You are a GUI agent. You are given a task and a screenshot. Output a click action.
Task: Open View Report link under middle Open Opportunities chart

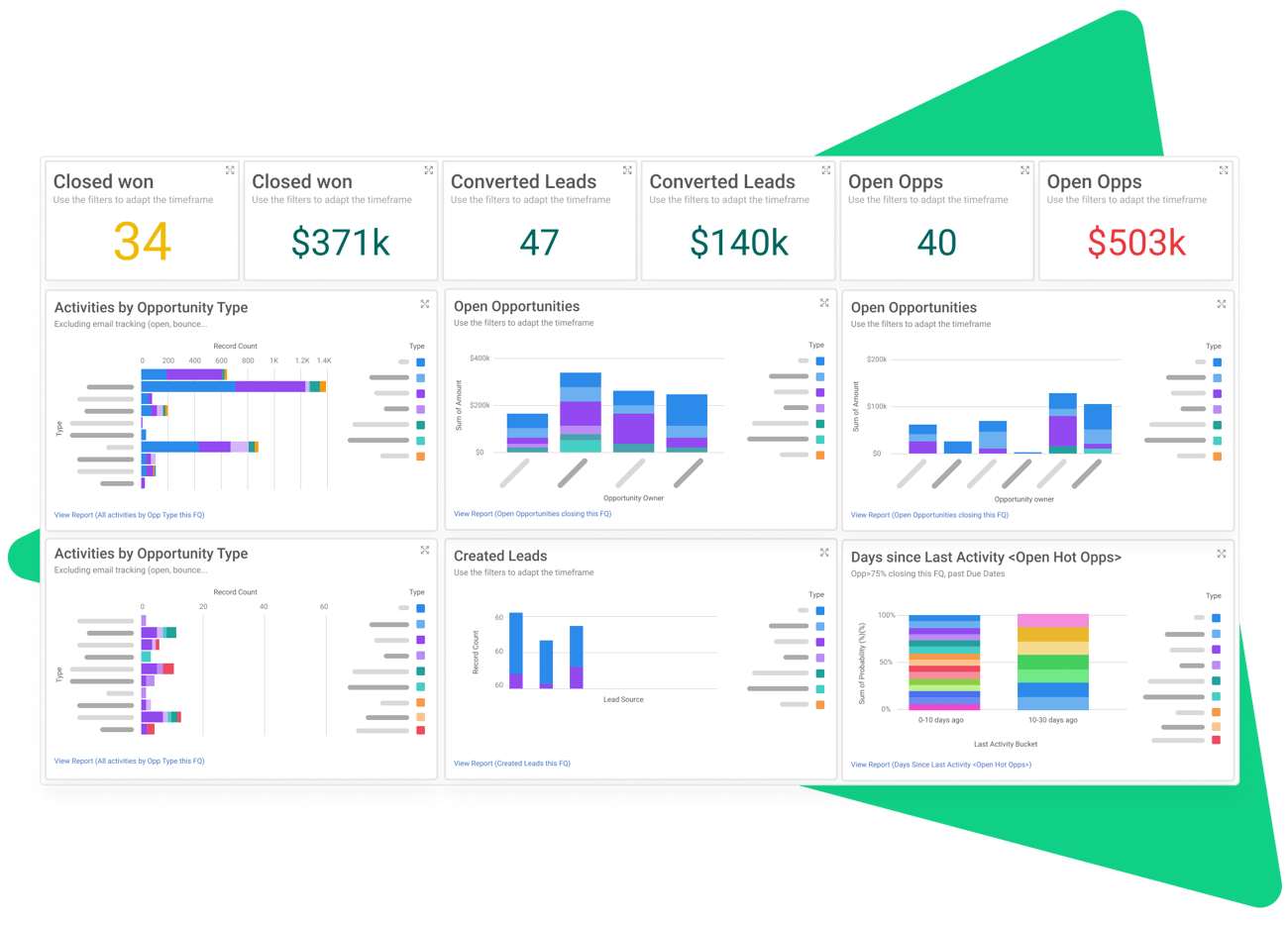(532, 514)
